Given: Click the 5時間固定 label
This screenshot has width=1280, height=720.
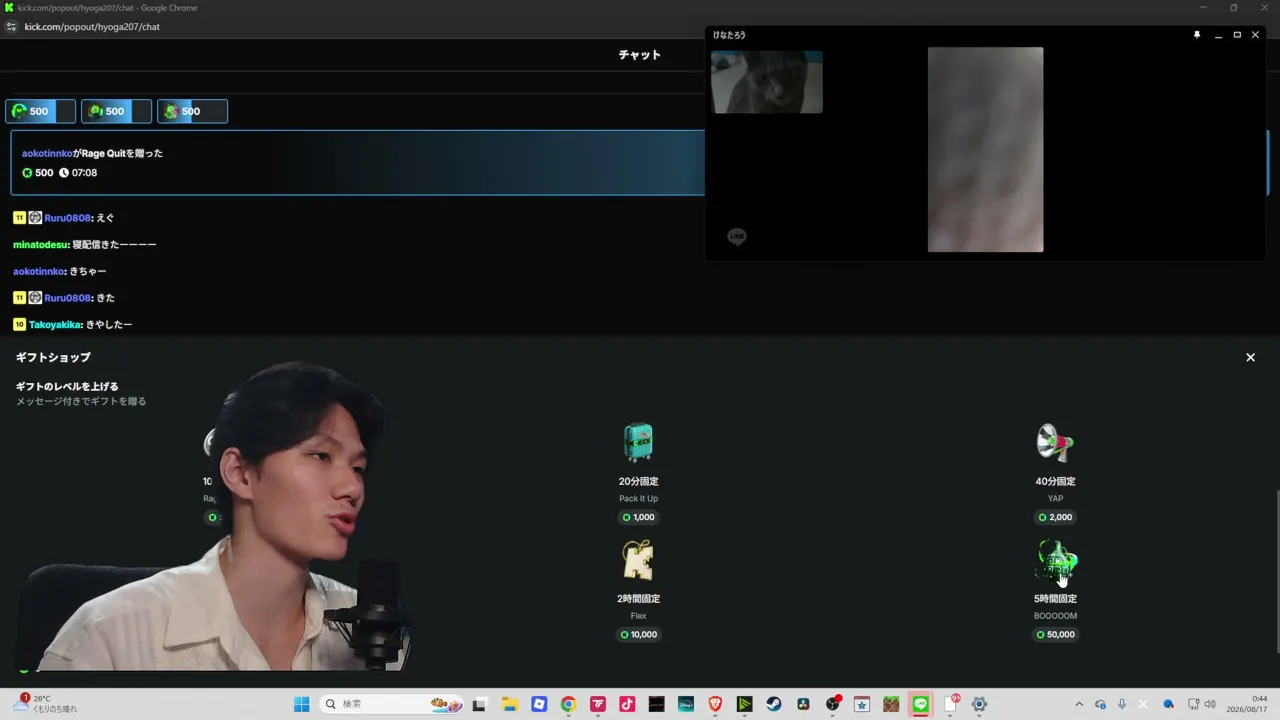Looking at the screenshot, I should pos(1055,598).
